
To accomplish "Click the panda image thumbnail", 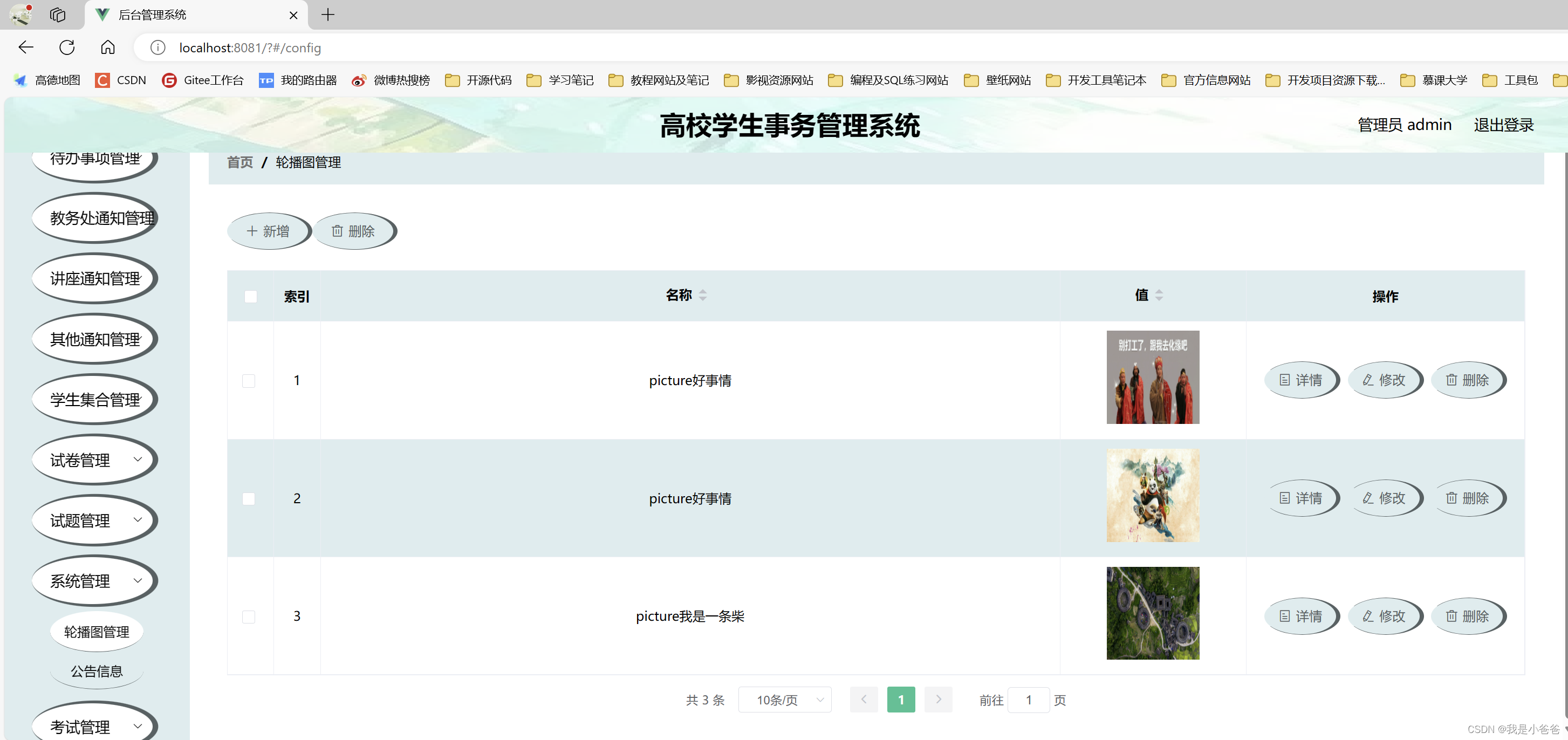I will coord(1152,496).
